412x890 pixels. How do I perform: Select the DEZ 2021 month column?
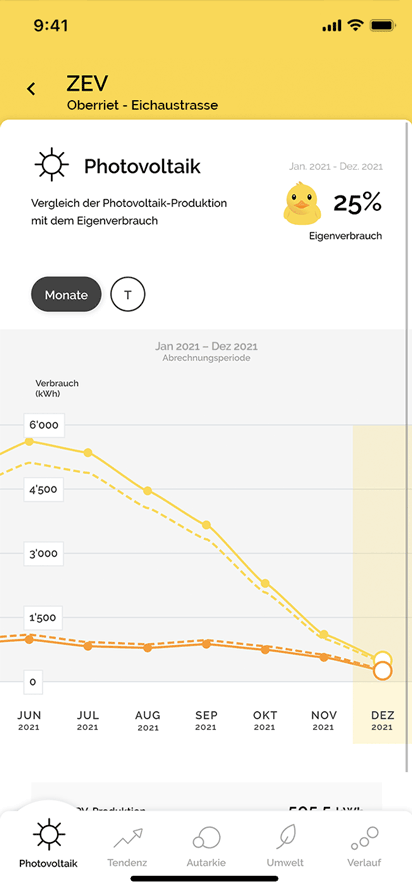[x=382, y=585]
